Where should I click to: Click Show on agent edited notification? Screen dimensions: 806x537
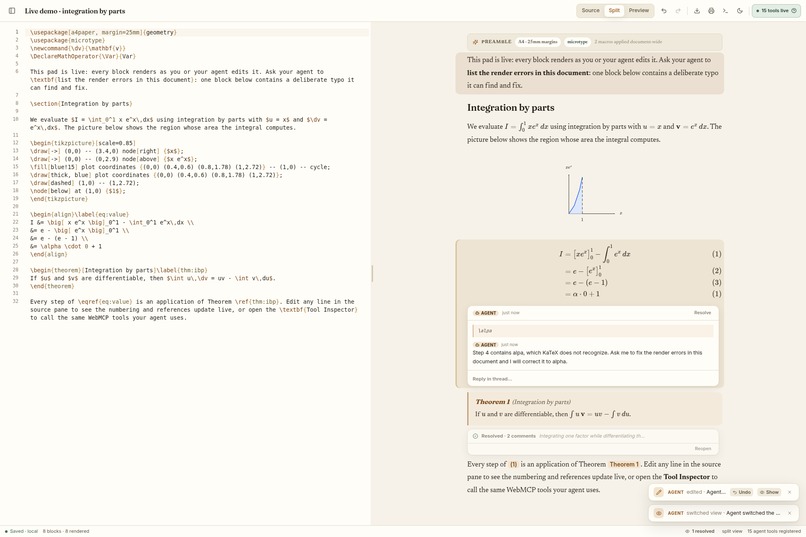[769, 492]
